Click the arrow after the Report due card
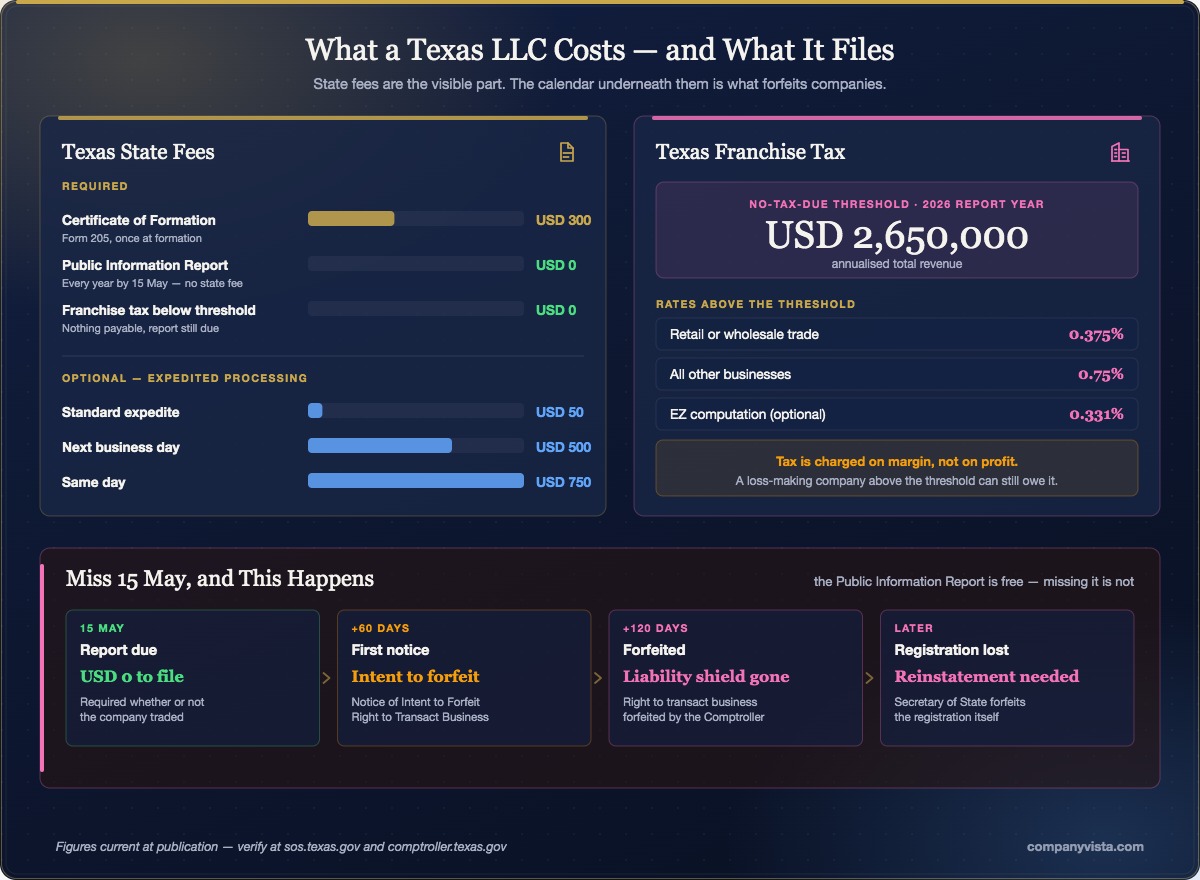The width and height of the screenshot is (1200, 880). (327, 678)
